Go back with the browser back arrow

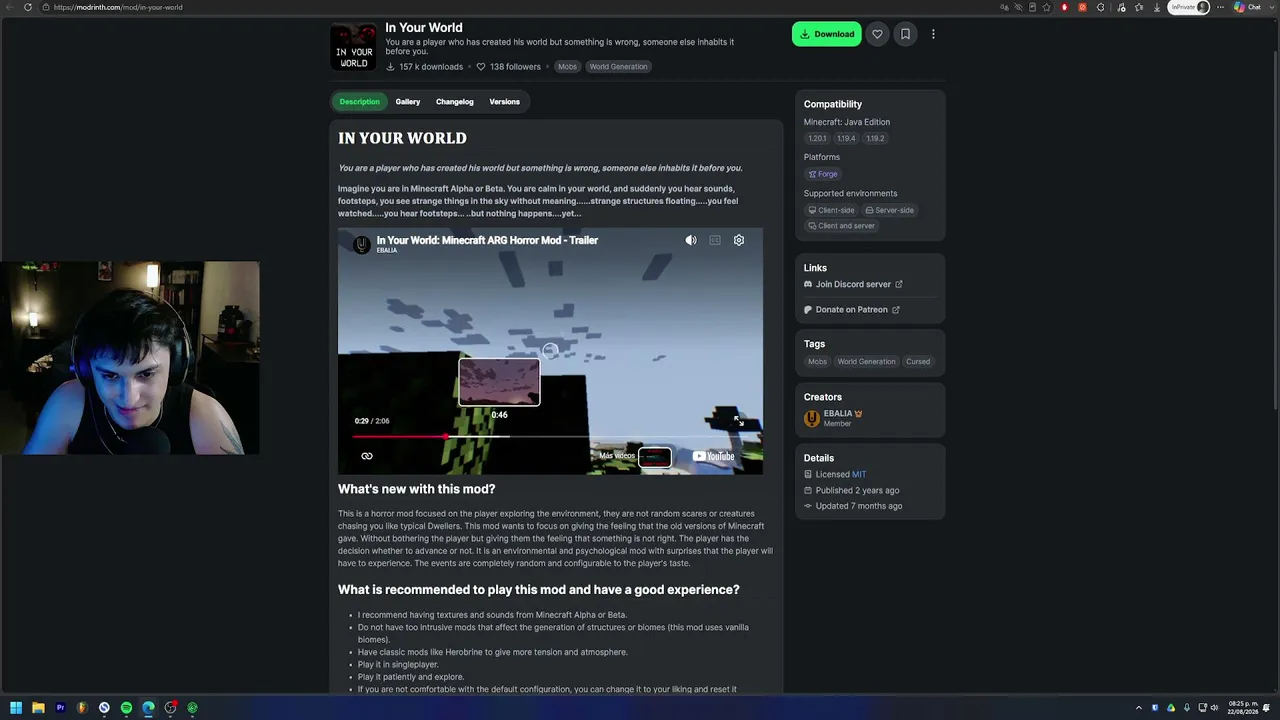tap(10, 7)
